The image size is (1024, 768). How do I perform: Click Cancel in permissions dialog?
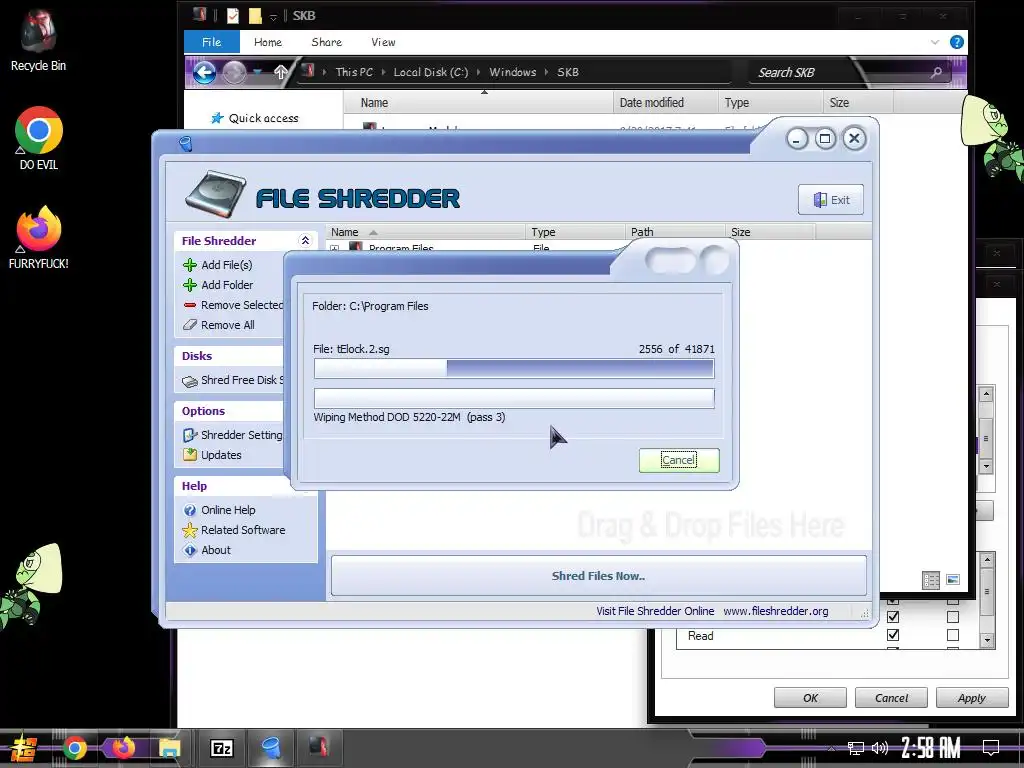(x=891, y=697)
